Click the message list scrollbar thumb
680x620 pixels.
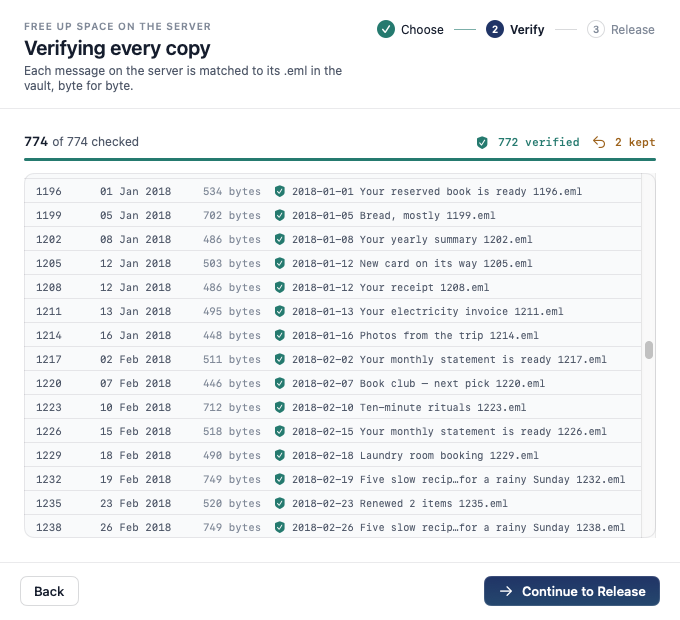pyautogui.click(x=649, y=350)
